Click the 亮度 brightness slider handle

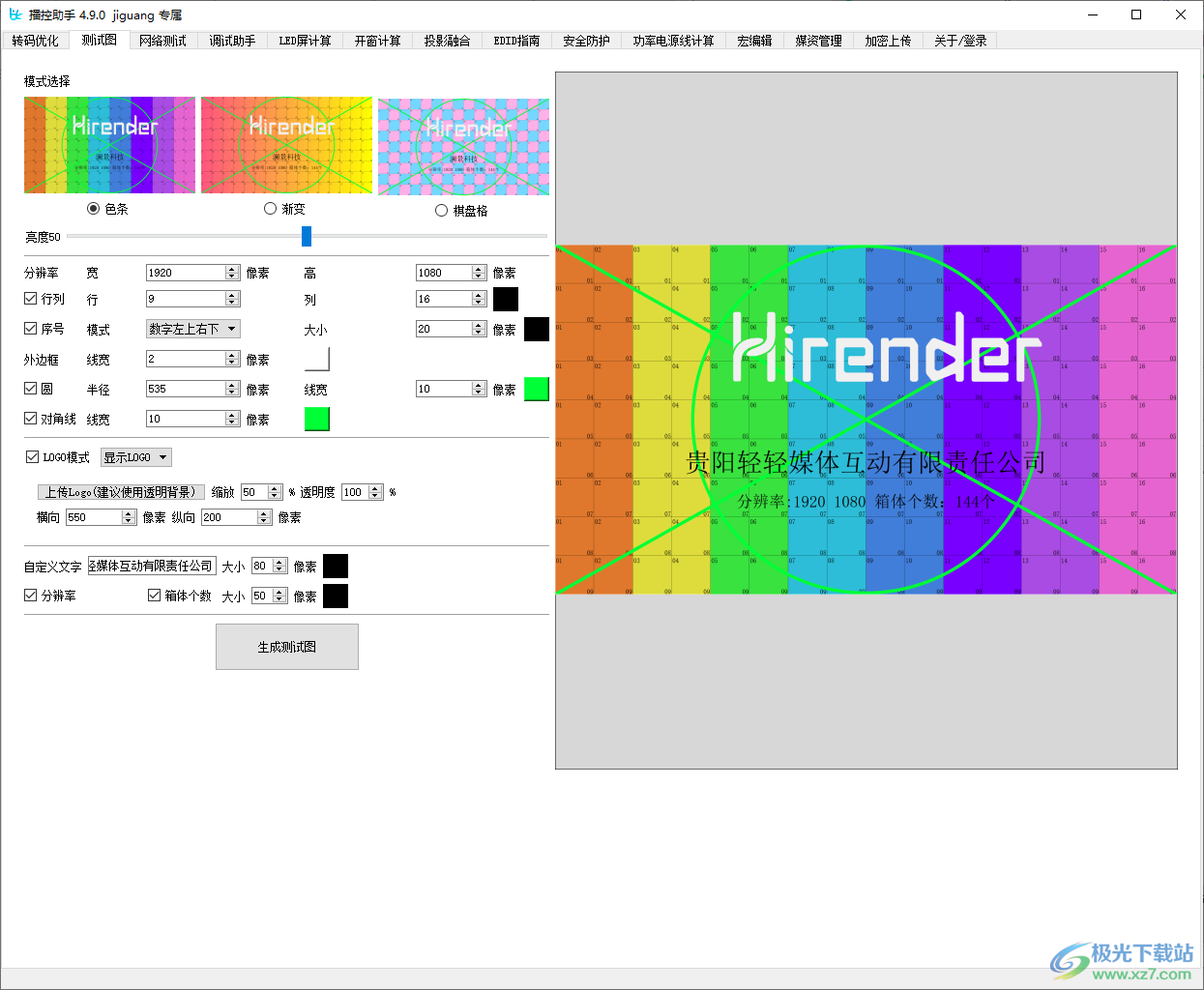coord(307,235)
